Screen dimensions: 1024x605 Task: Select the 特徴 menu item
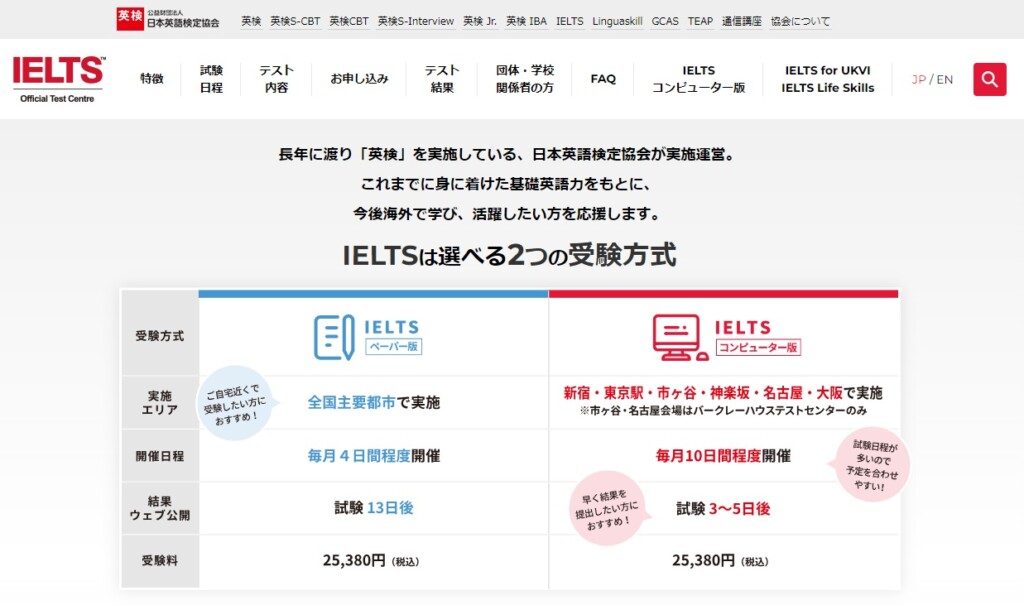(152, 78)
